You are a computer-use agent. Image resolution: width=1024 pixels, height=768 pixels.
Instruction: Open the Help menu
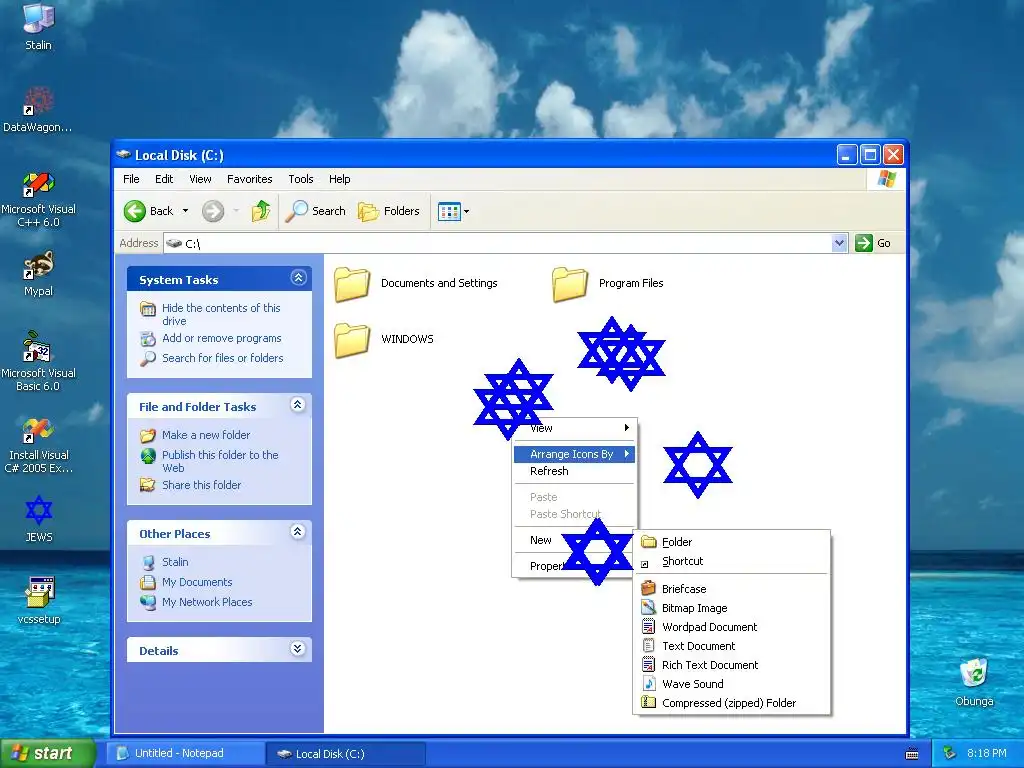tap(340, 179)
